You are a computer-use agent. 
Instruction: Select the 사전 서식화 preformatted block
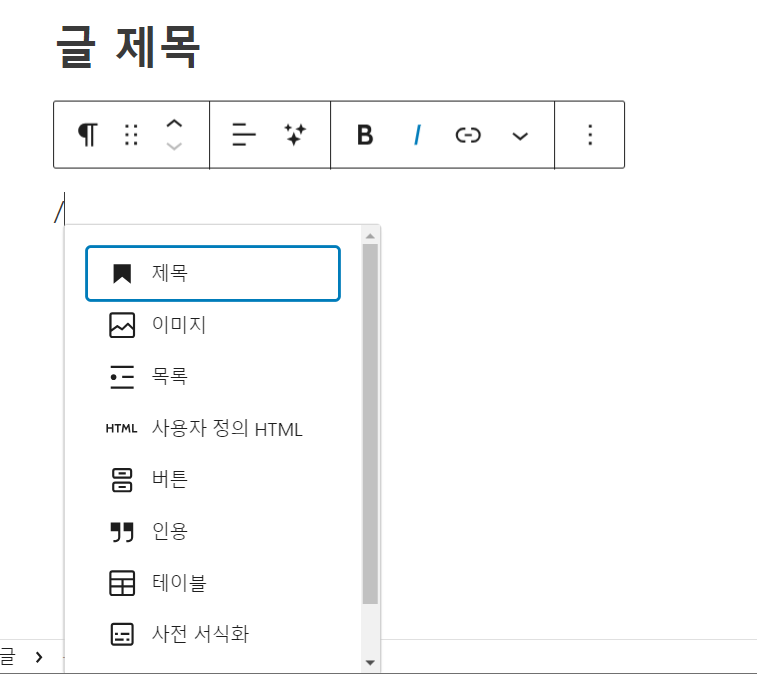pyautogui.click(x=213, y=634)
